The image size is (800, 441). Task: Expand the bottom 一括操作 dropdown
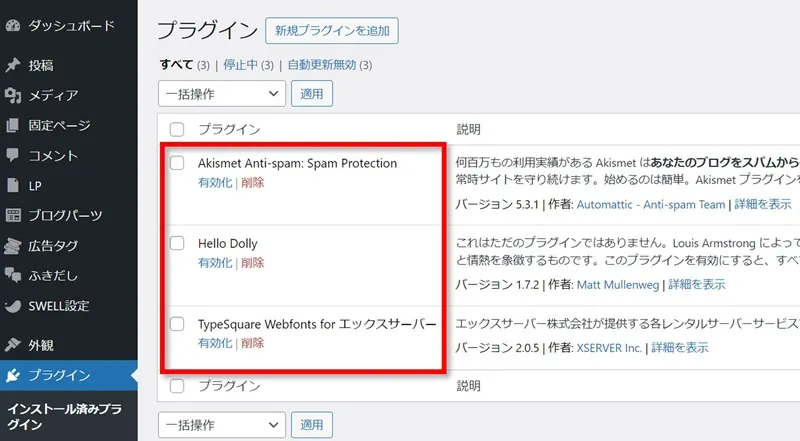221,423
